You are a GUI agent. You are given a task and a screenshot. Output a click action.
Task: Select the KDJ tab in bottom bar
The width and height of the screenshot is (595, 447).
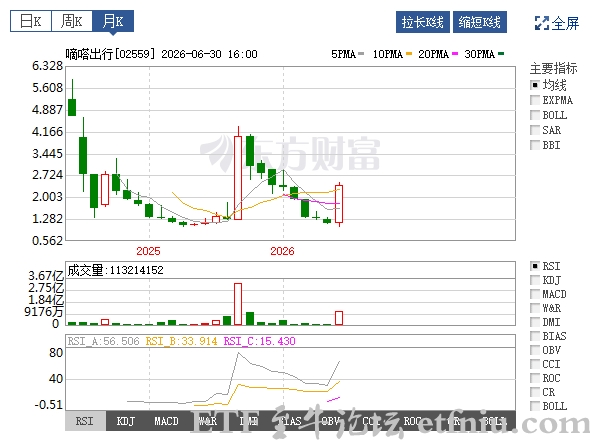pos(126,421)
